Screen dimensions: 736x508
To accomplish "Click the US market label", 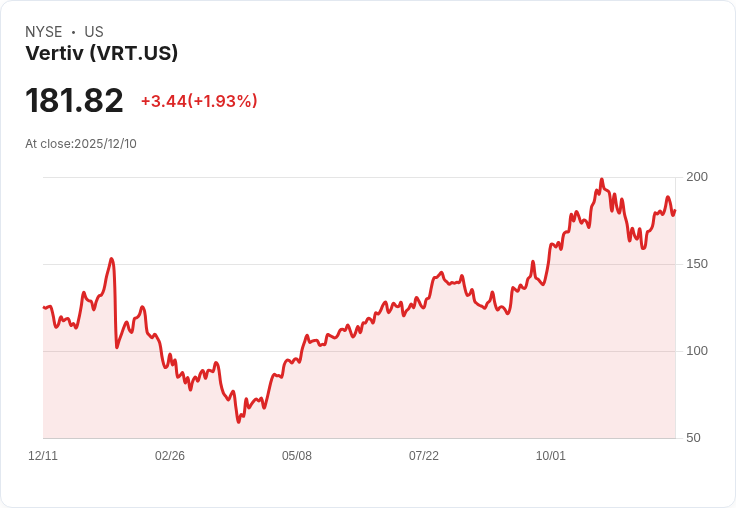I will coord(94,32).
